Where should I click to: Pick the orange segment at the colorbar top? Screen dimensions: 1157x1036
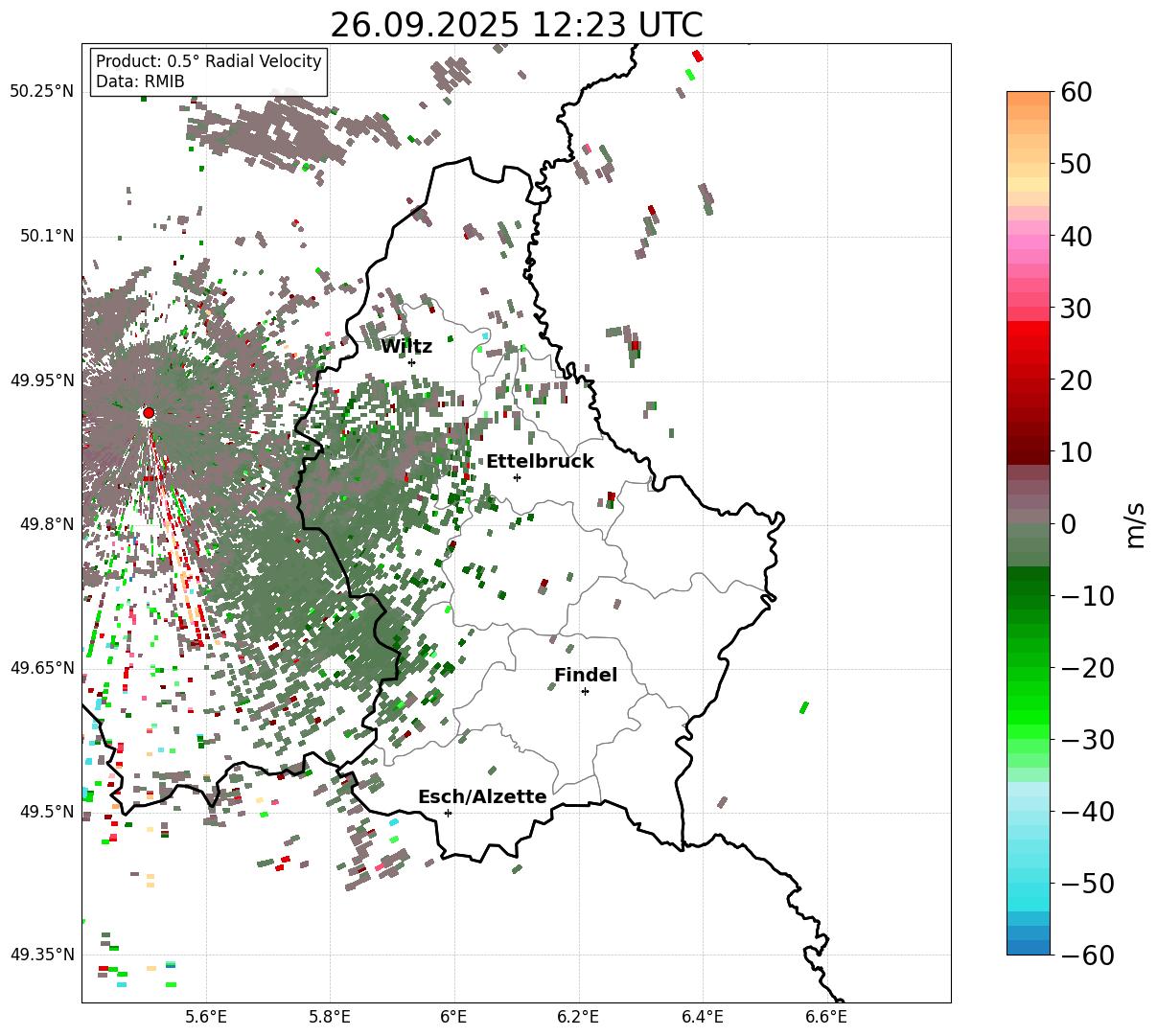pos(1029,99)
